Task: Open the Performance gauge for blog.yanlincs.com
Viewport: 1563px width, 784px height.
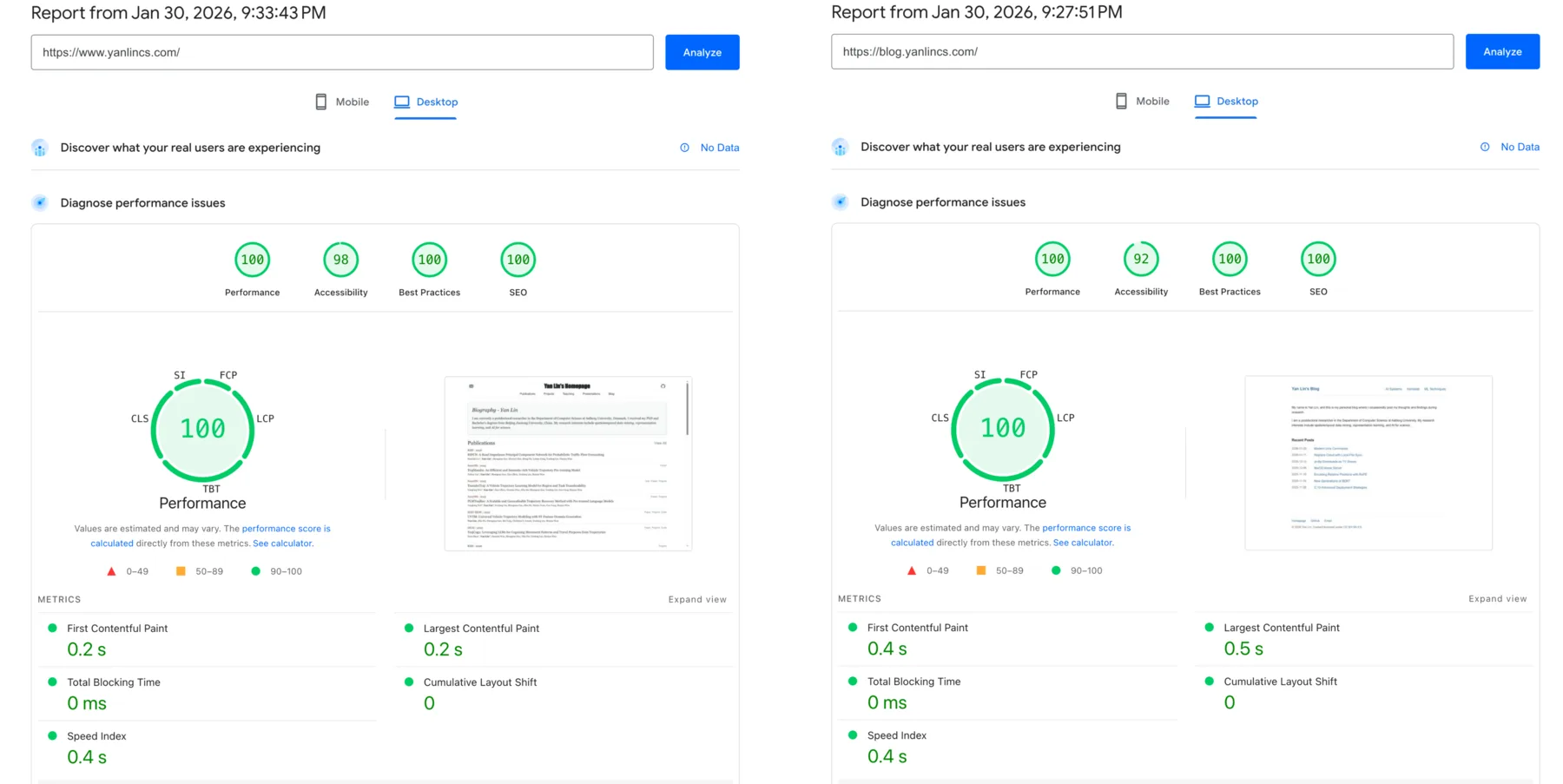Action: 1052,258
